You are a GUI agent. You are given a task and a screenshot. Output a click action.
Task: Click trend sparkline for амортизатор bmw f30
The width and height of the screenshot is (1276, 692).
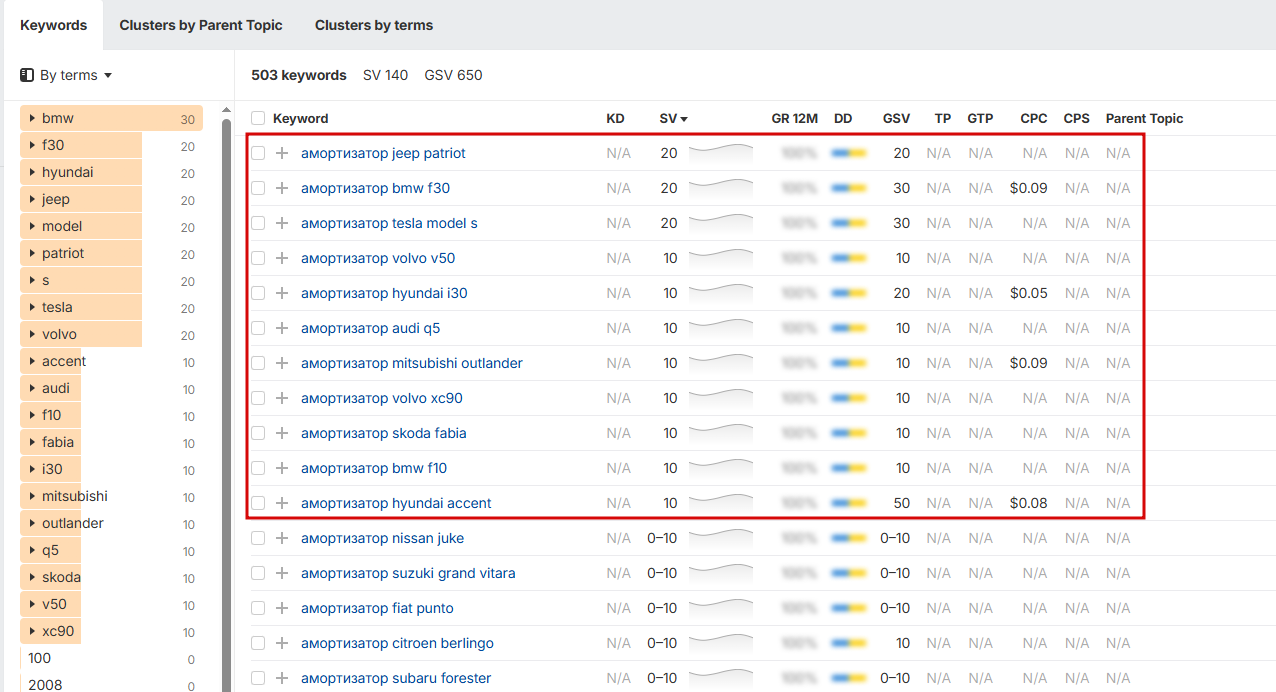[x=721, y=187]
